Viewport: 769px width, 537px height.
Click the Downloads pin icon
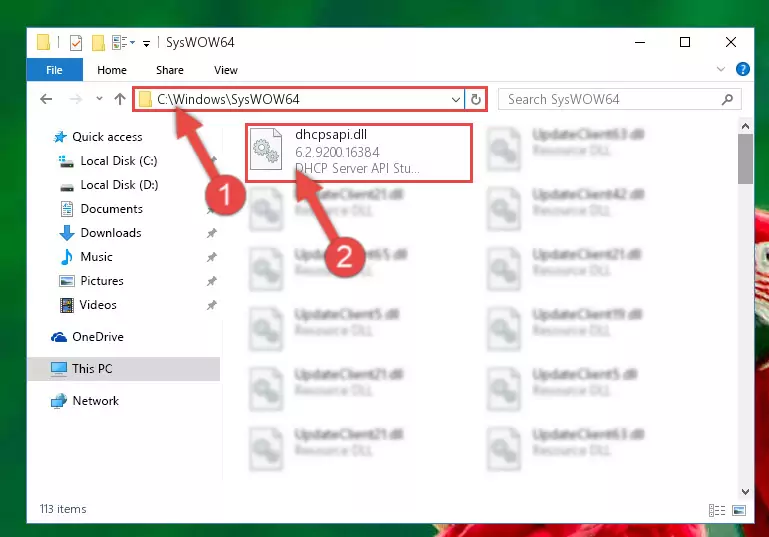point(211,233)
